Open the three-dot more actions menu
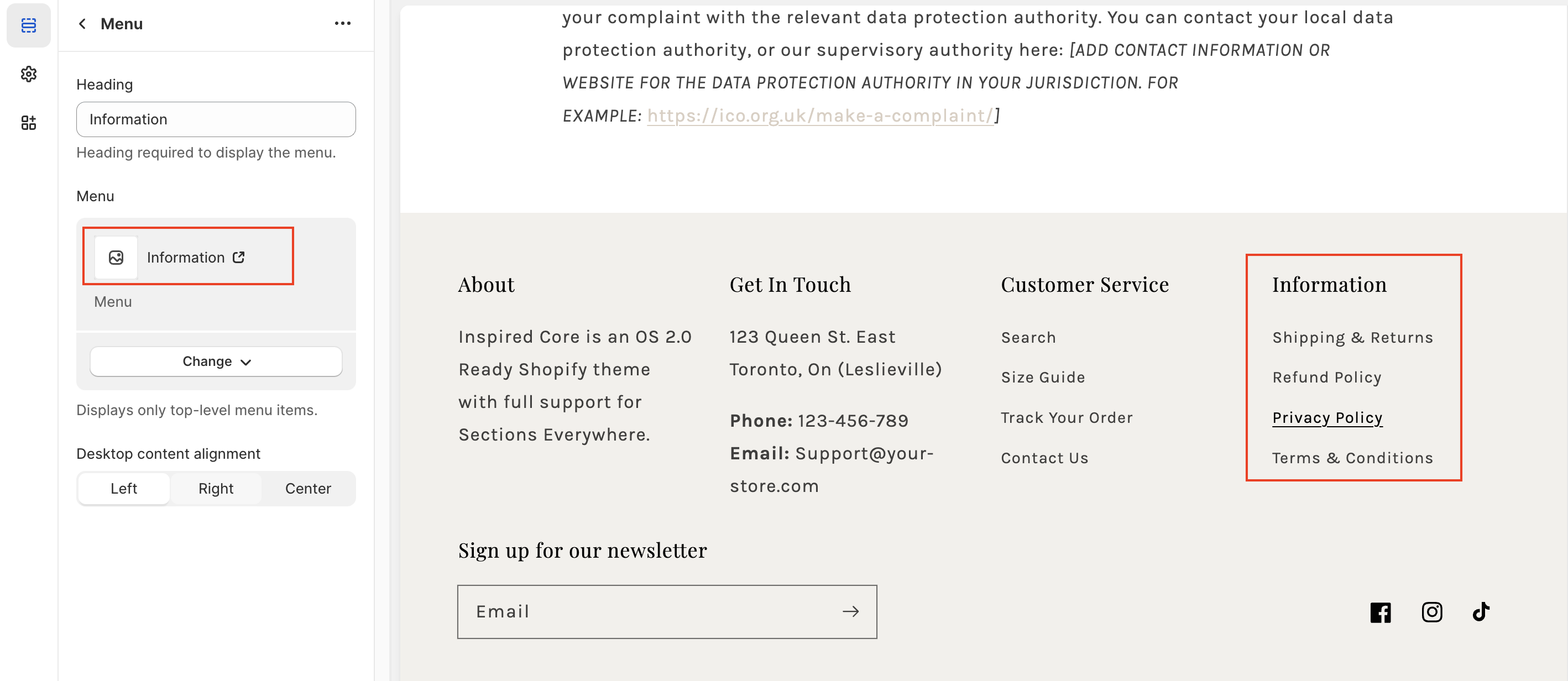Viewport: 1568px width, 681px height. coord(343,24)
